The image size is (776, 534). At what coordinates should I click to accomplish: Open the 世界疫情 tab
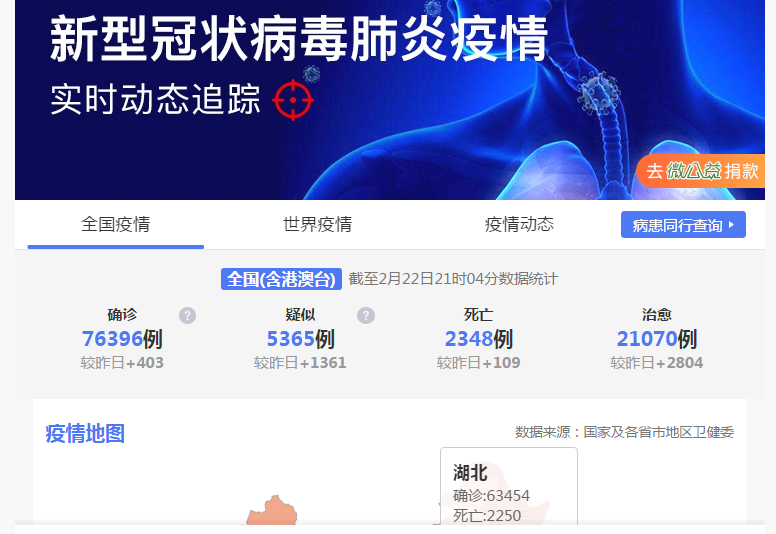coord(317,224)
